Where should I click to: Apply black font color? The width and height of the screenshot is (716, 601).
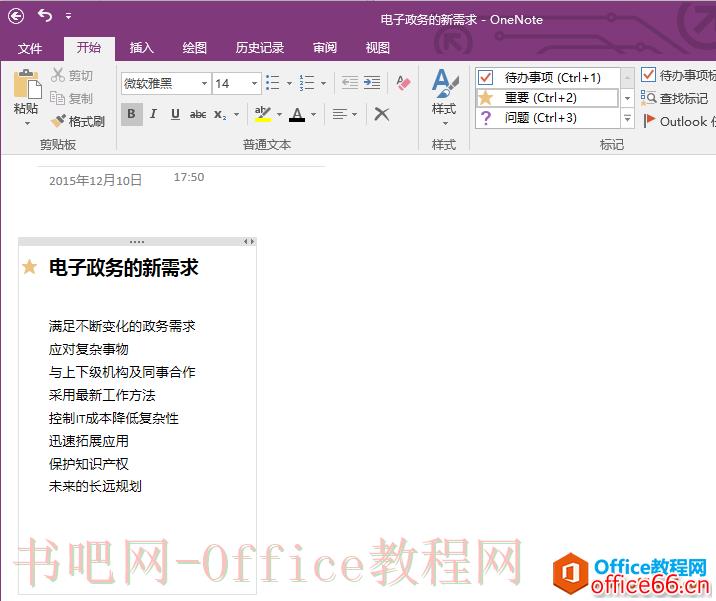(x=297, y=114)
